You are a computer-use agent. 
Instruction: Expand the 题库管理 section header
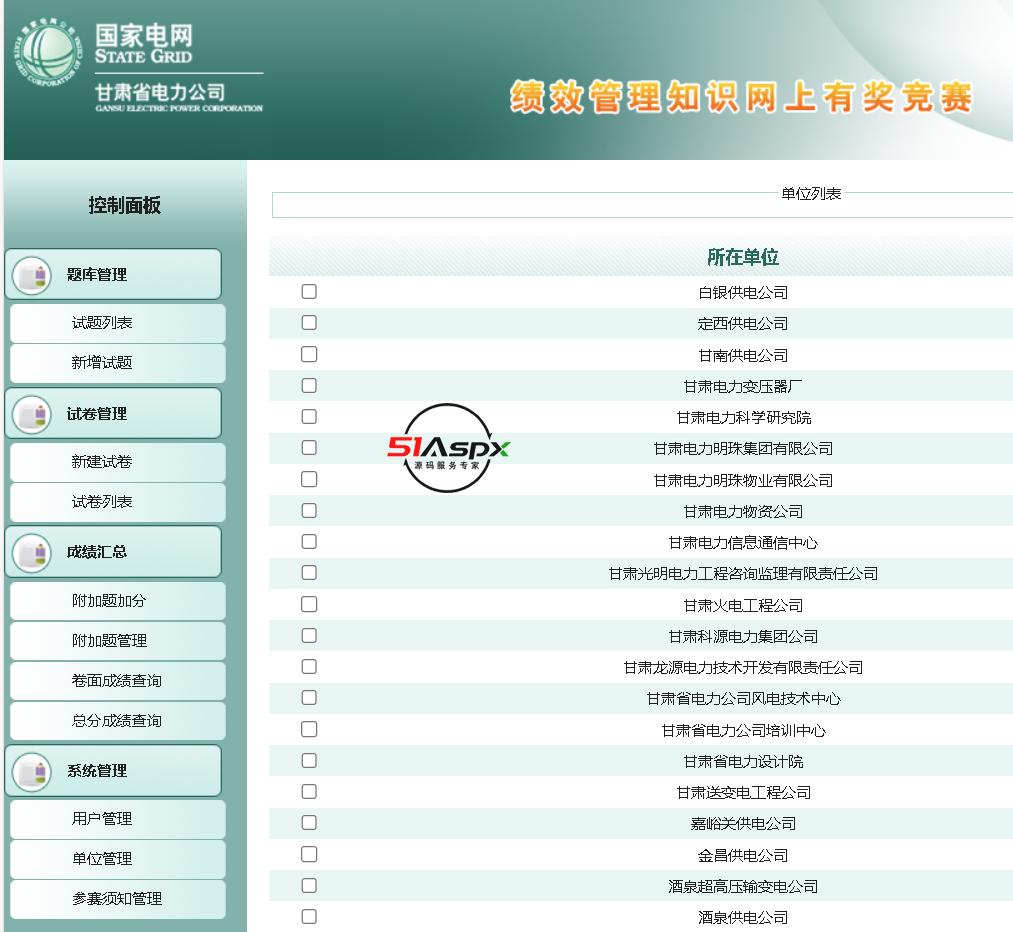(x=114, y=274)
